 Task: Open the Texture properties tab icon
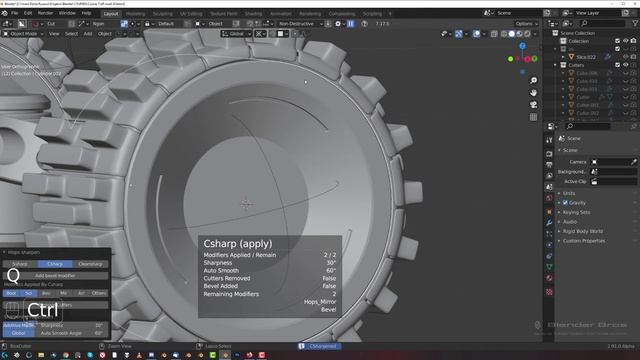pos(549,292)
